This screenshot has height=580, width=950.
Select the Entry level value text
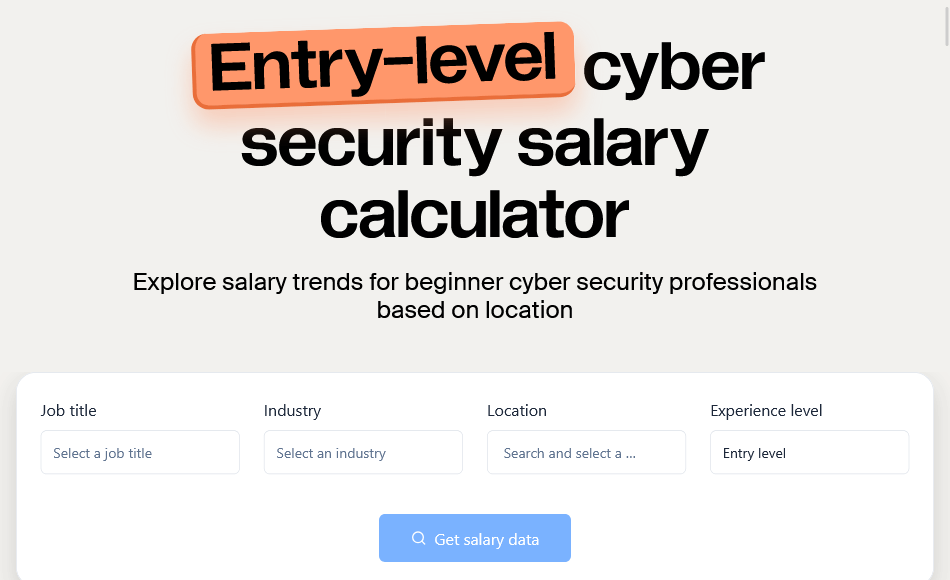pos(754,453)
